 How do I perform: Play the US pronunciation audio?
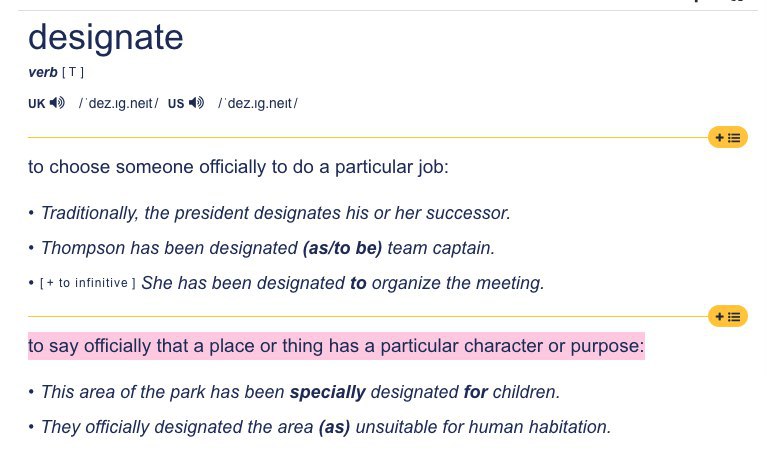coord(197,103)
